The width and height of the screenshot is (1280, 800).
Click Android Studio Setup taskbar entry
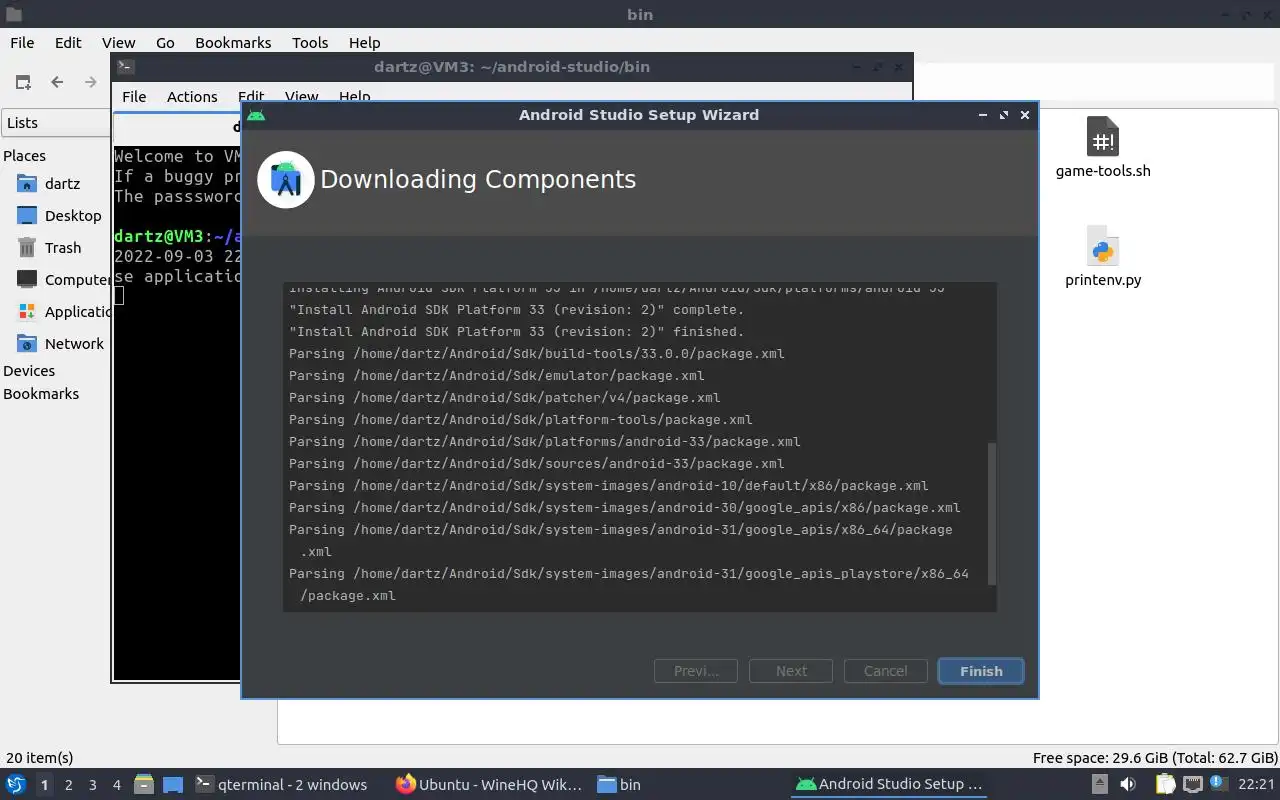[x=889, y=784]
